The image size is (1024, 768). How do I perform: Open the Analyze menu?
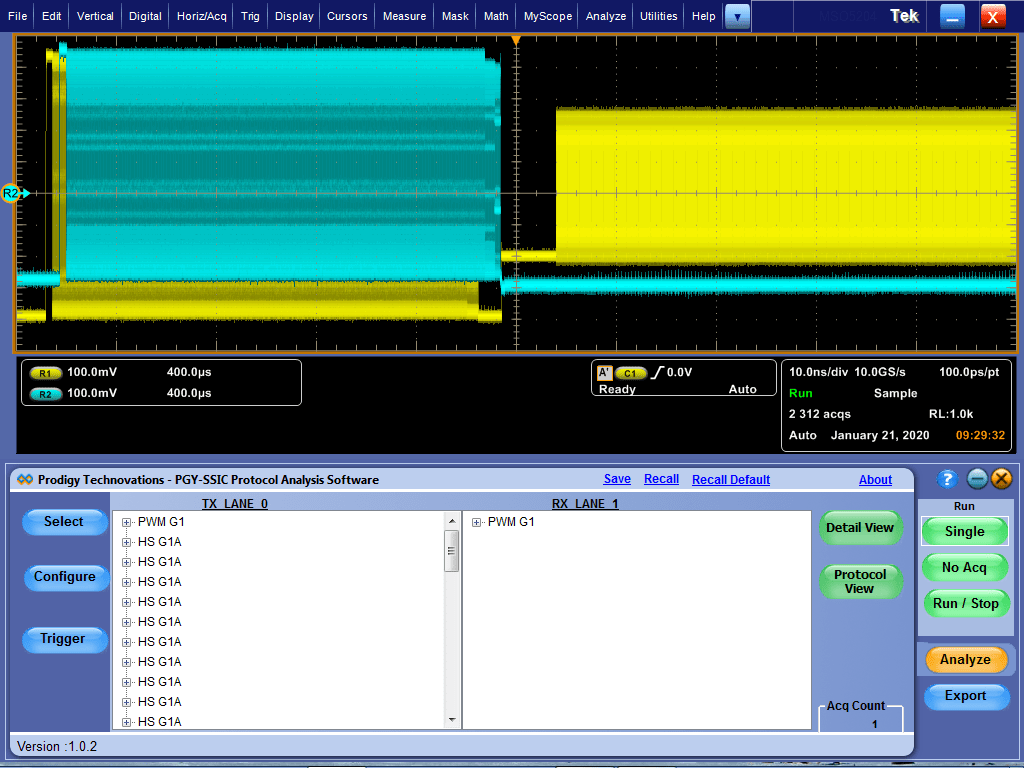605,15
